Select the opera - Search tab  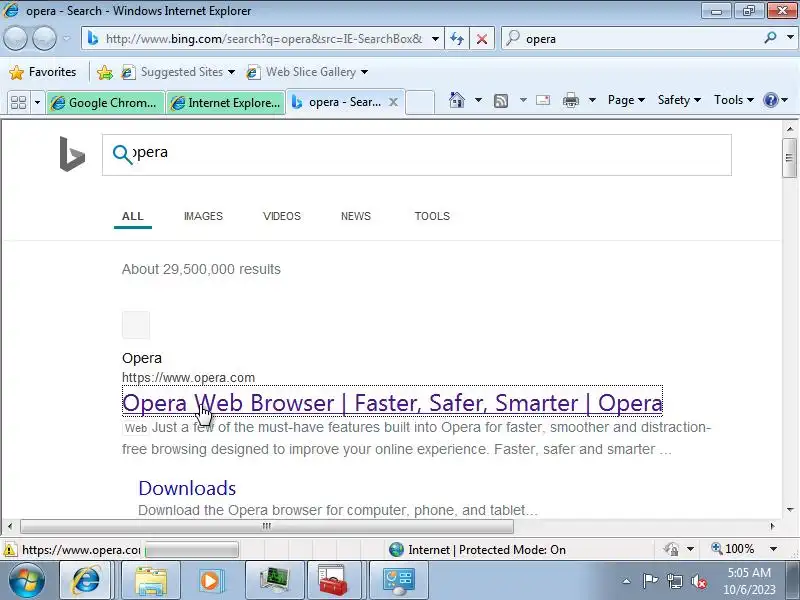point(336,102)
